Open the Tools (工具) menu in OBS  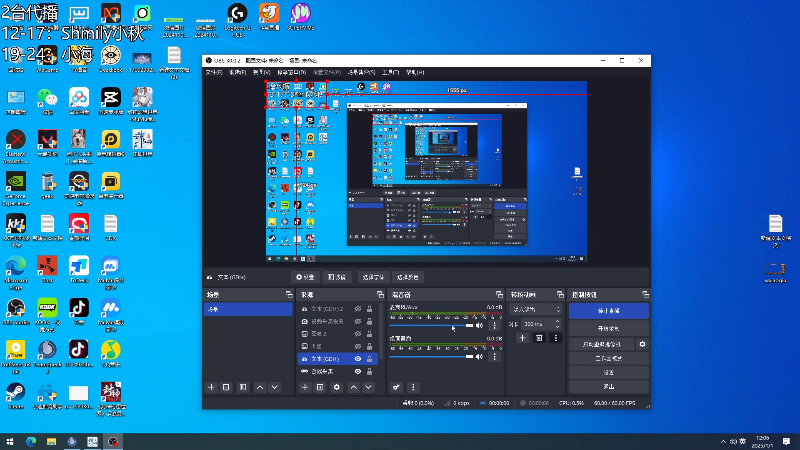390,72
